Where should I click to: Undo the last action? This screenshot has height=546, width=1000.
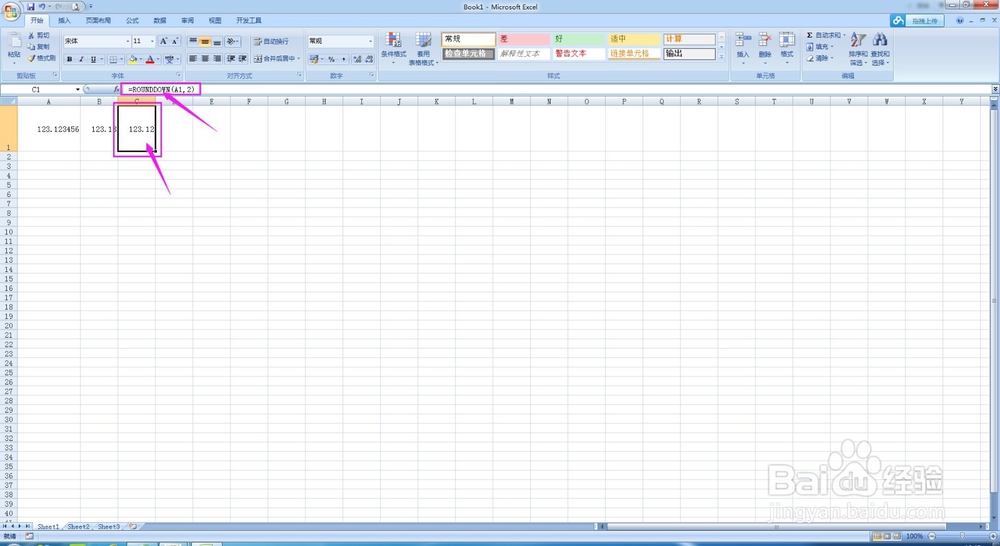pos(41,6)
